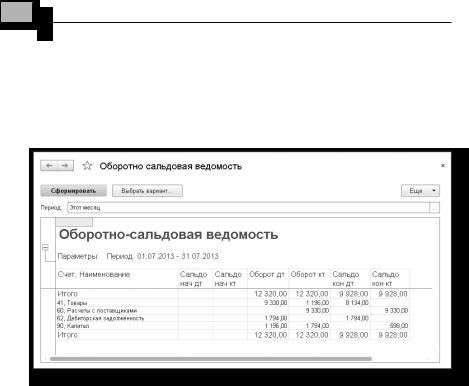The image size is (469, 386).
Task: Click the bottom Итого row label
Action: click(67, 335)
